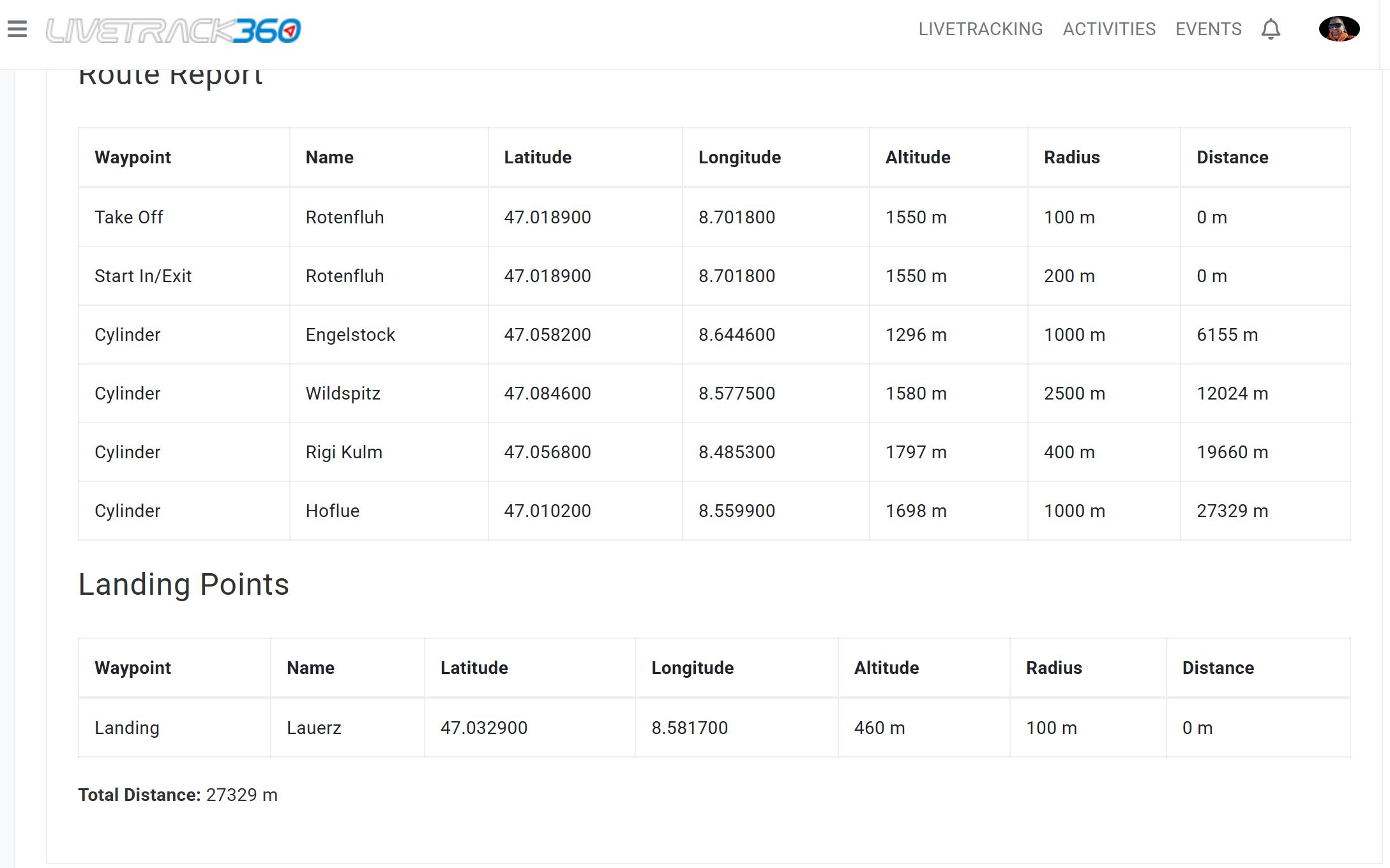Select the Take Off waypoint row
This screenshot has width=1390, height=868.
pyautogui.click(x=129, y=218)
